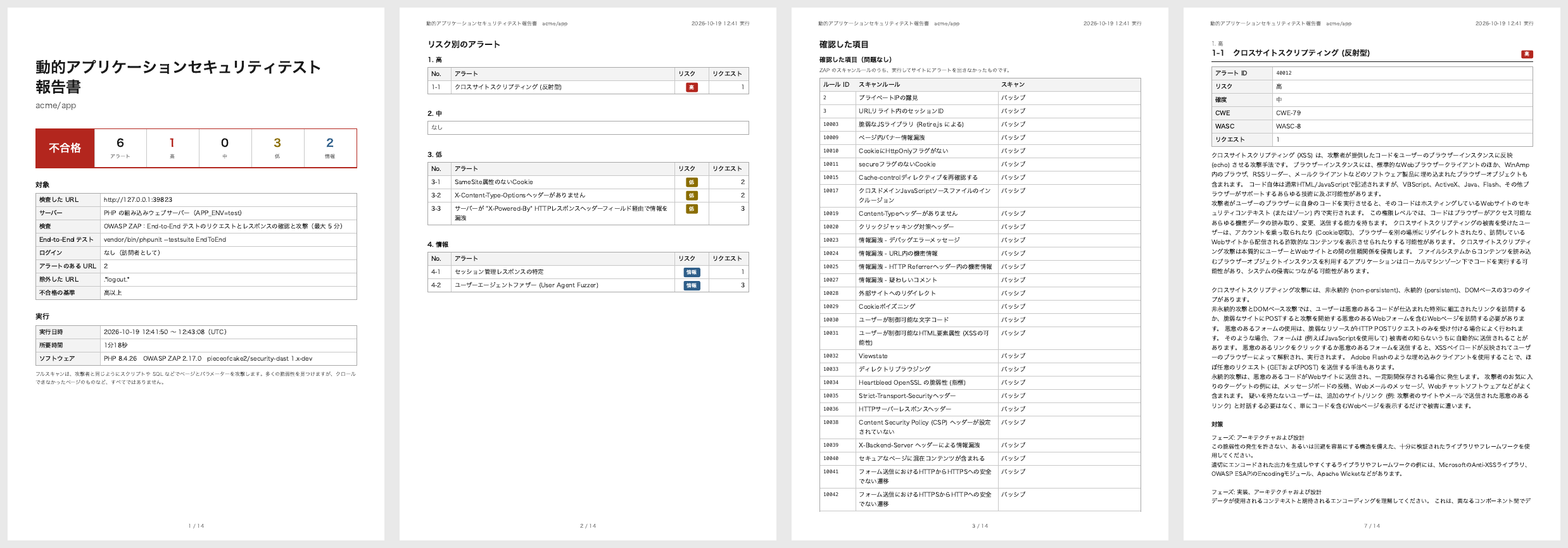
Task: Click the 情報 badge in the ユーザーエージェントファザー row
Action: click(x=692, y=285)
